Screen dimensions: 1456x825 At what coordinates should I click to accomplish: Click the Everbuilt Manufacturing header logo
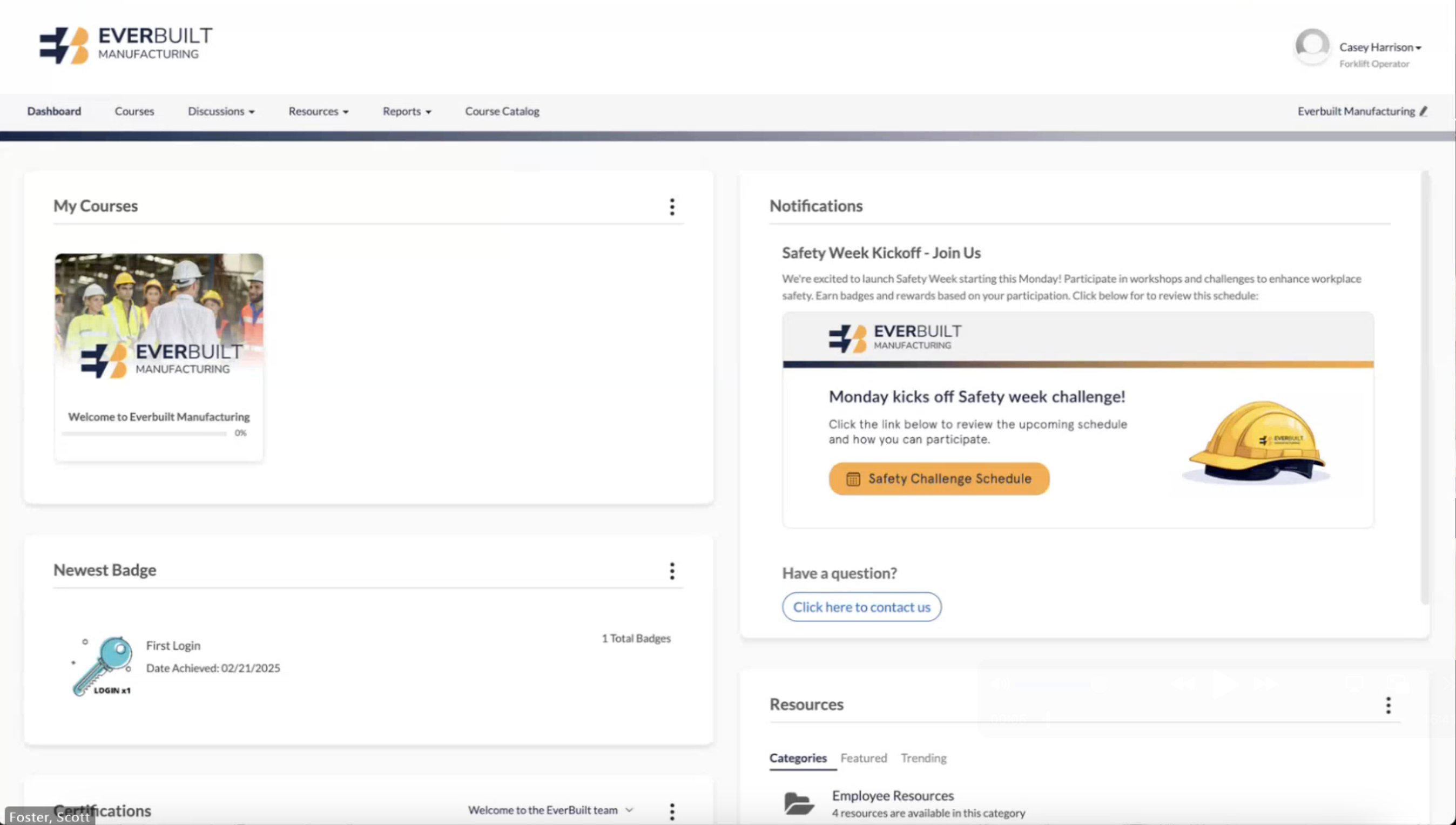tap(126, 45)
